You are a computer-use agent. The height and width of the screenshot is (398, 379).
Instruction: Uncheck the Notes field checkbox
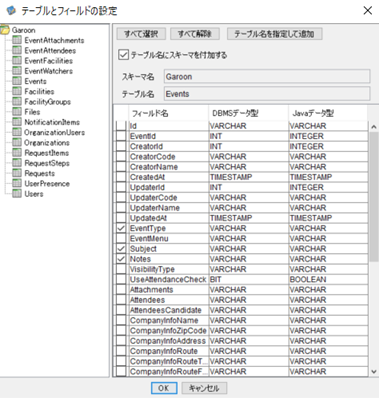[x=121, y=259]
